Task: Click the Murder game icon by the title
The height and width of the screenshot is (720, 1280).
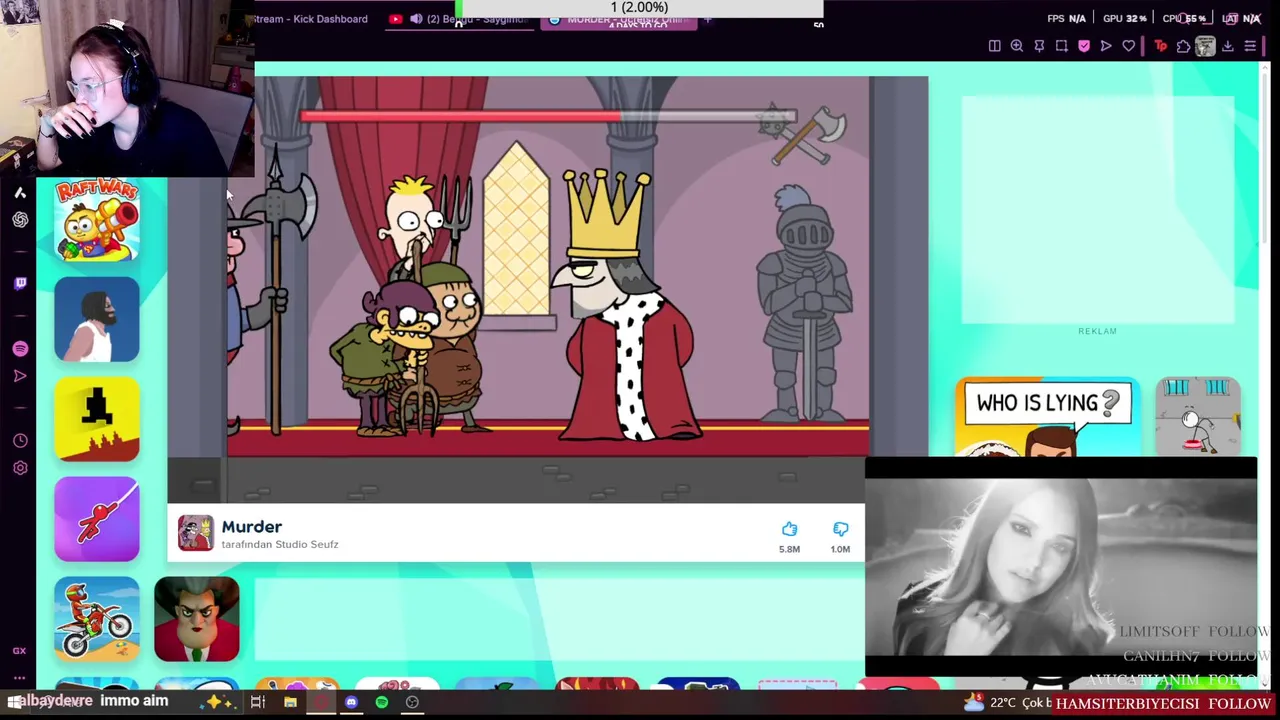Action: (196, 534)
